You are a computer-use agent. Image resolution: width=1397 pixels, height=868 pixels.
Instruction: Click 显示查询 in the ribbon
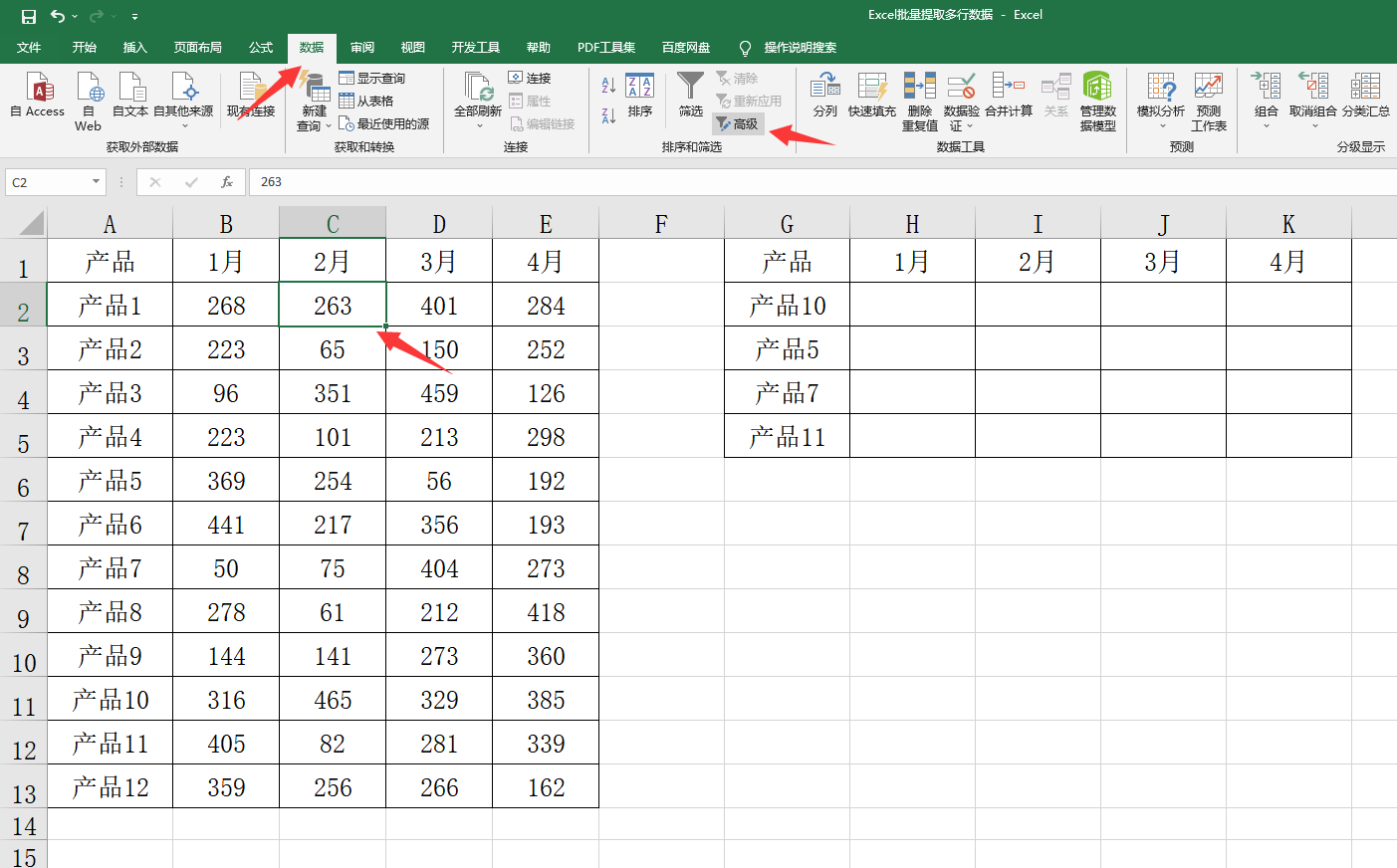click(x=371, y=78)
